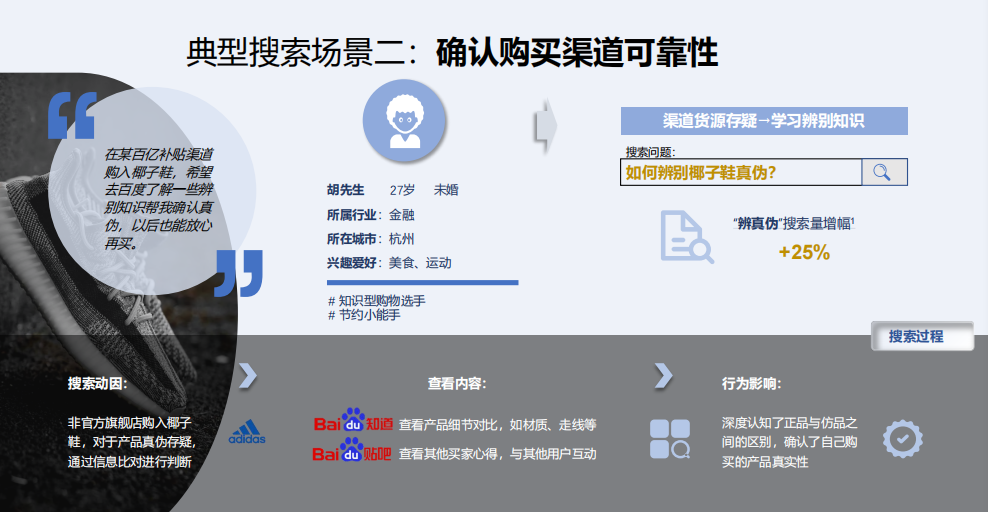Click the 行为影响 heading
Viewport: 988px width, 512px height.
click(752, 384)
